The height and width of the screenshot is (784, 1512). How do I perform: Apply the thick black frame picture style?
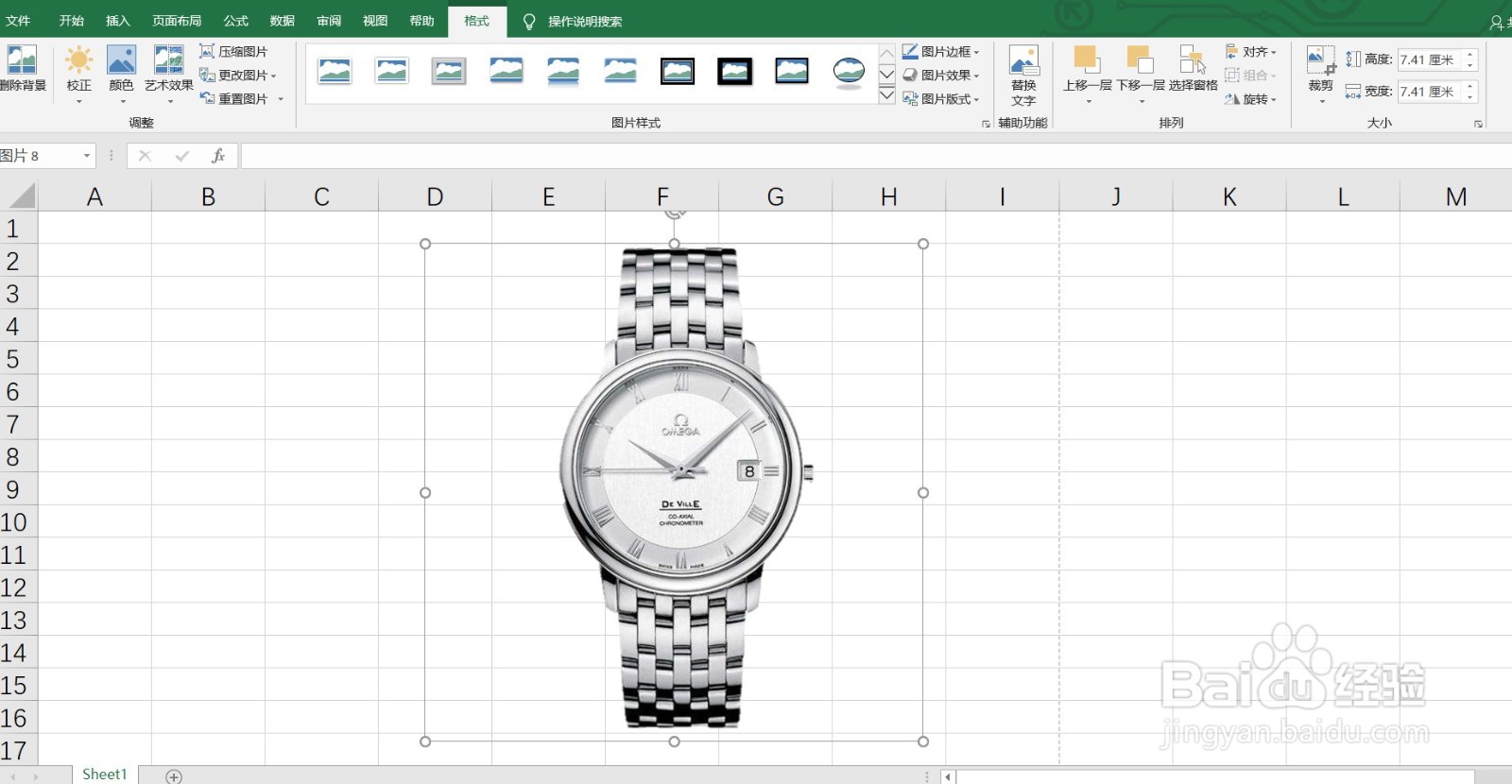pyautogui.click(x=734, y=71)
